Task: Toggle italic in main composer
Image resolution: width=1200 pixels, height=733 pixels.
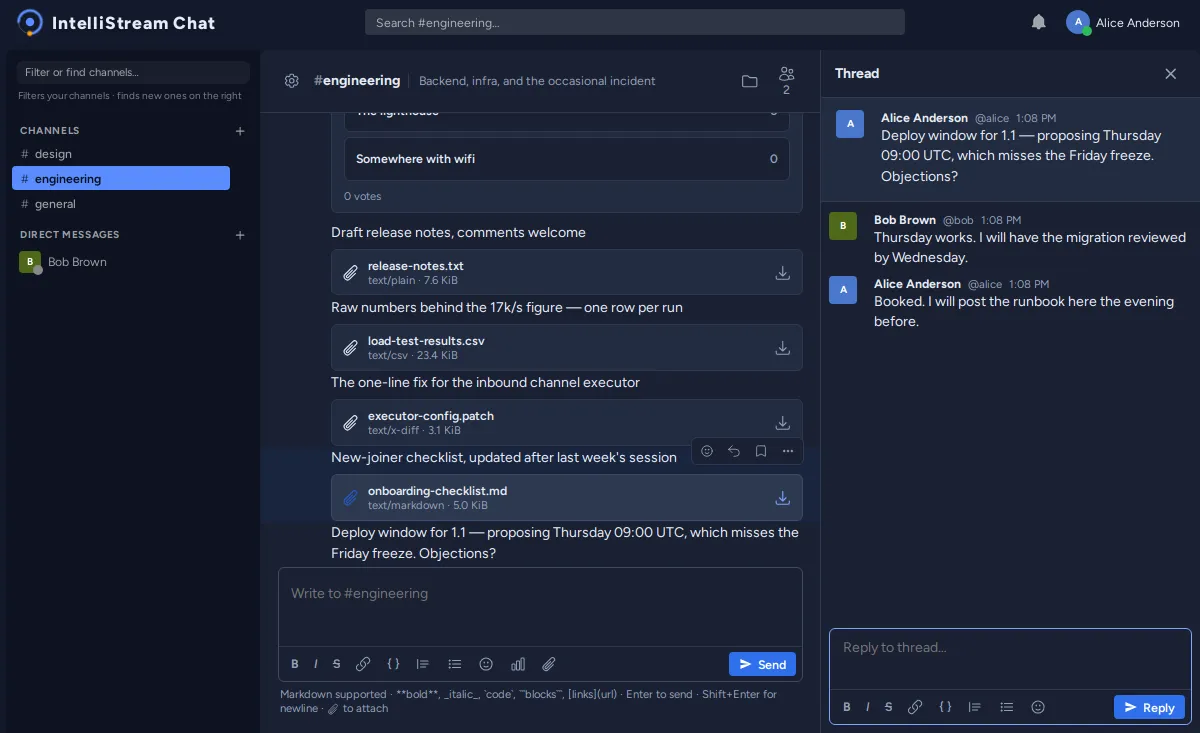Action: (316, 664)
